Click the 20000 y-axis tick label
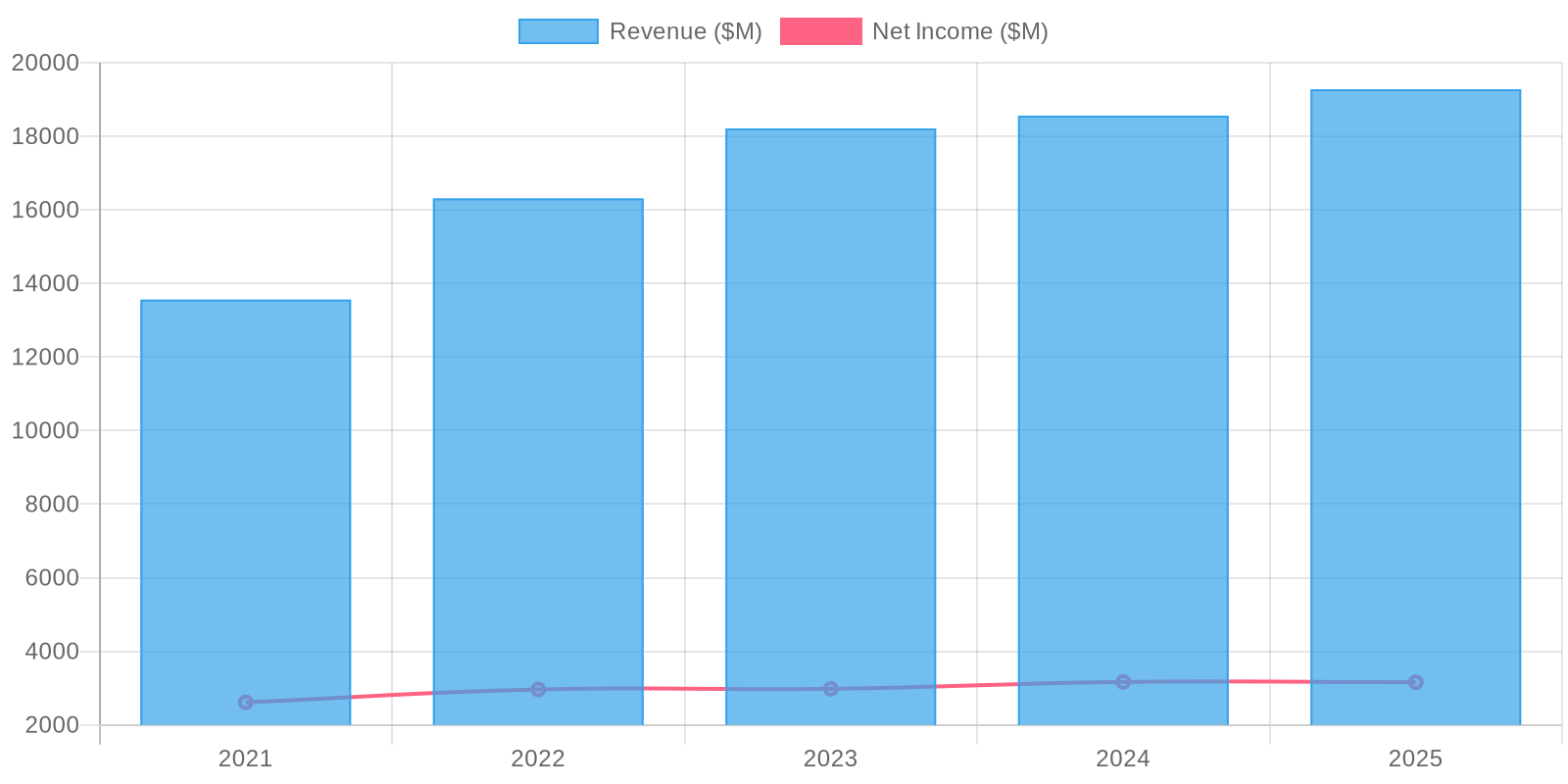 45,63
